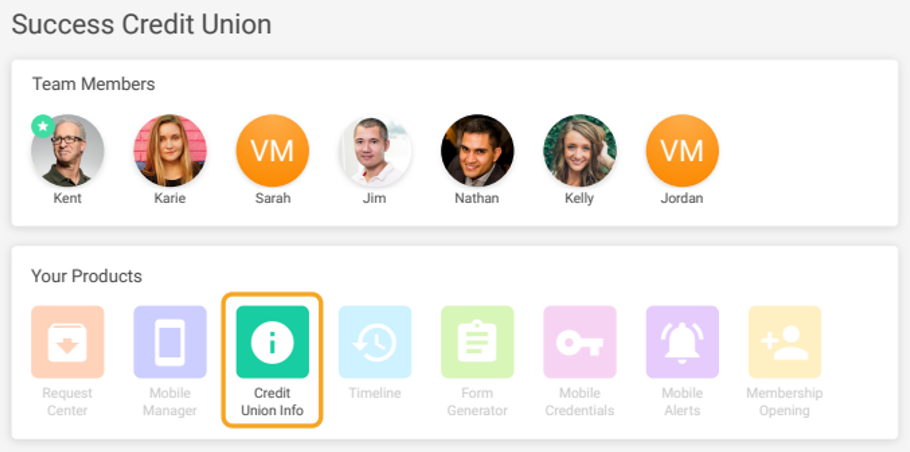Open the Credit Union Info tile
Image resolution: width=910 pixels, height=452 pixels.
tap(272, 342)
